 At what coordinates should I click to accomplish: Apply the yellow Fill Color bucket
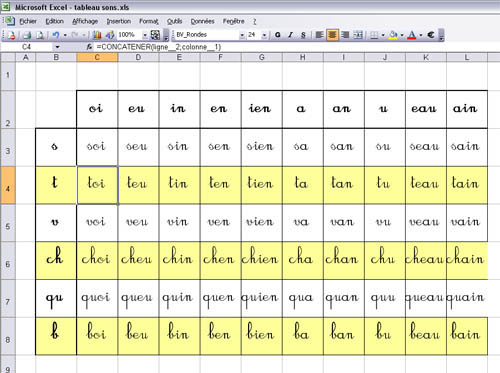pyautogui.click(x=393, y=35)
